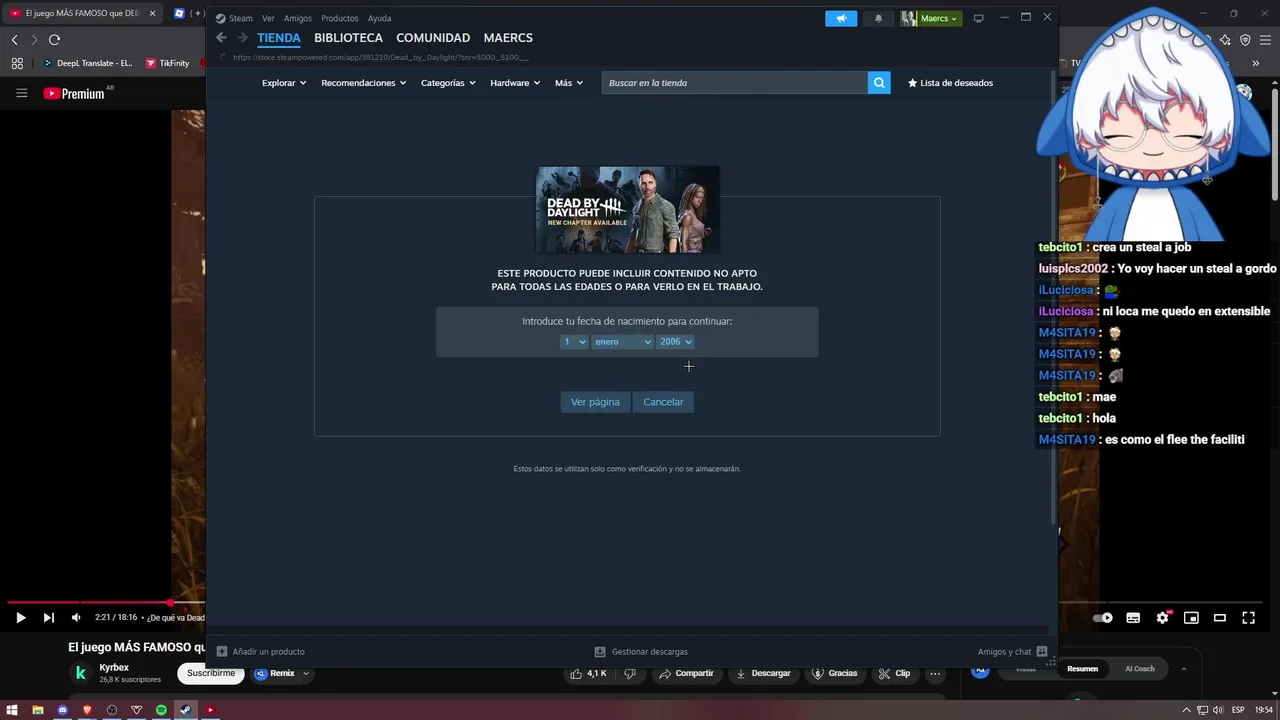1280x720 pixels.
Task: Switch to MAERCS profile tab
Action: pos(508,38)
